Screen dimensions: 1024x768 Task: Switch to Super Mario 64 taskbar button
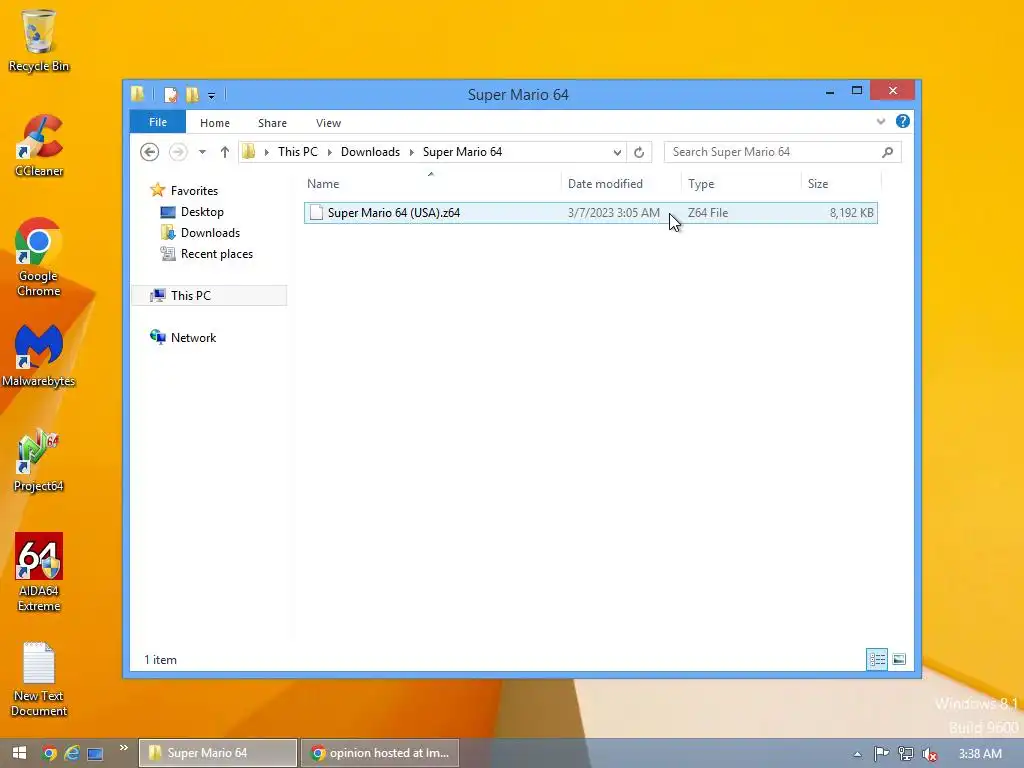pos(218,753)
